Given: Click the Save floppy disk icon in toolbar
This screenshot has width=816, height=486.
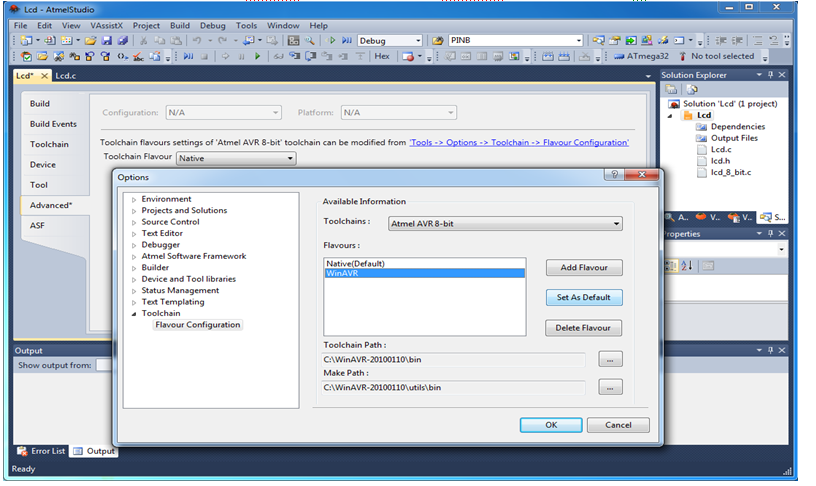Looking at the screenshot, I should (107, 40).
